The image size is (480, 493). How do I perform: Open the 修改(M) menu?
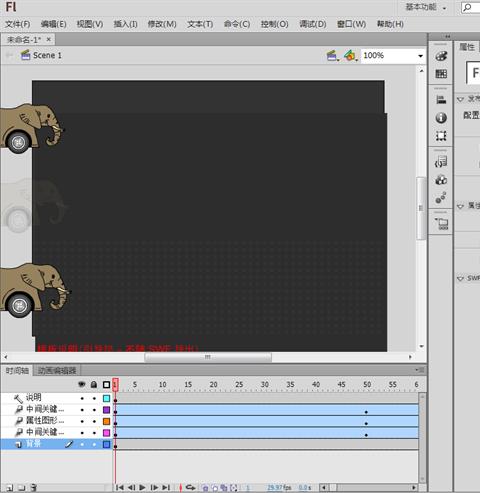tap(162, 24)
